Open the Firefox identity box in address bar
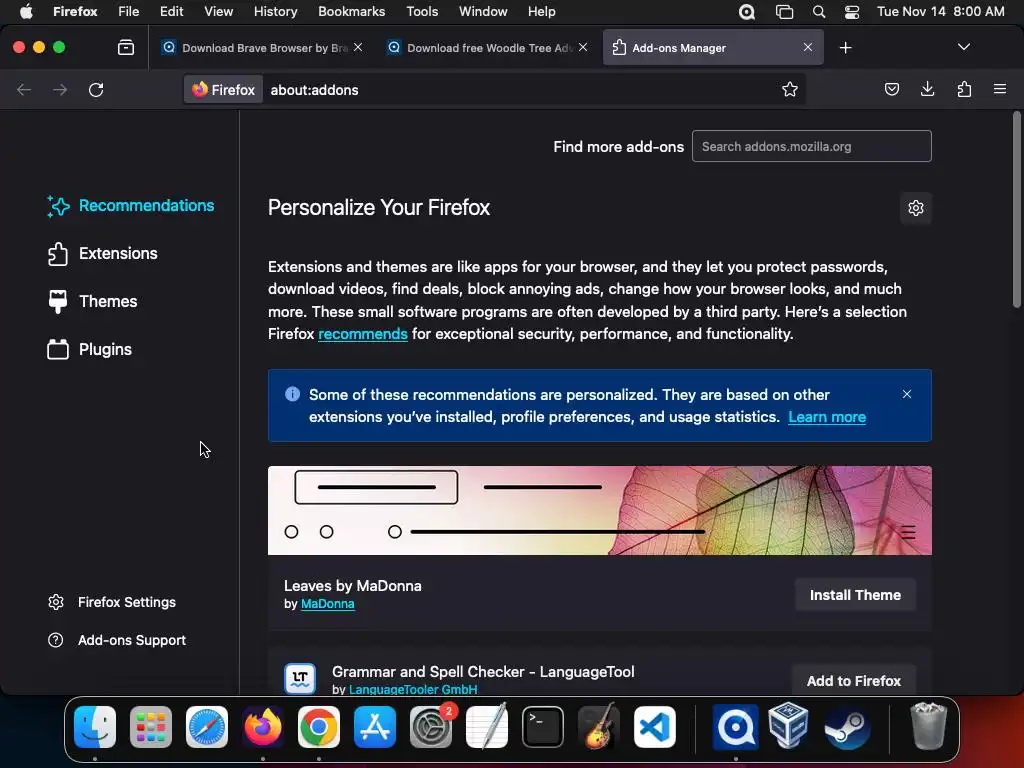Screen dimensions: 1024x768 [223, 90]
